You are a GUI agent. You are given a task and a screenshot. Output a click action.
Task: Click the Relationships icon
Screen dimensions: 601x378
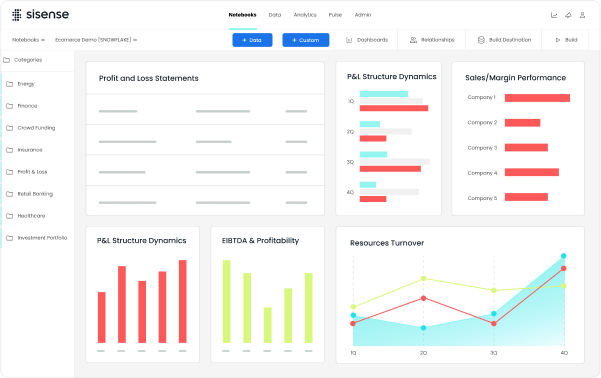(x=413, y=40)
